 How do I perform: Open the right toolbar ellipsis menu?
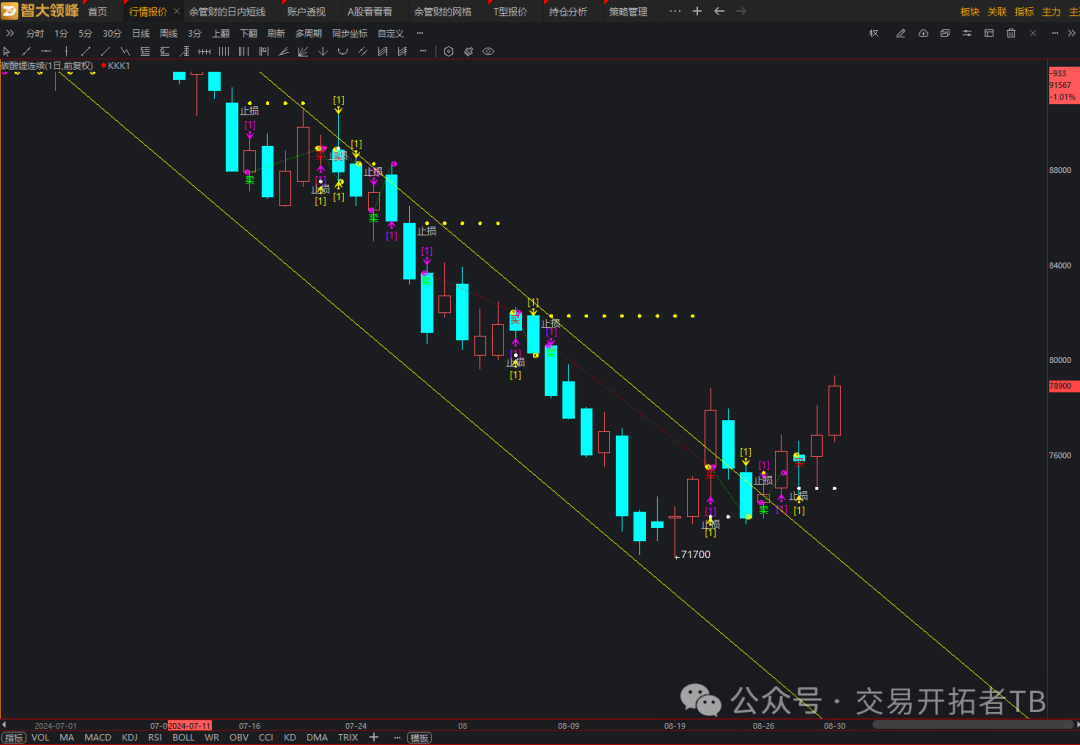coord(1055,33)
